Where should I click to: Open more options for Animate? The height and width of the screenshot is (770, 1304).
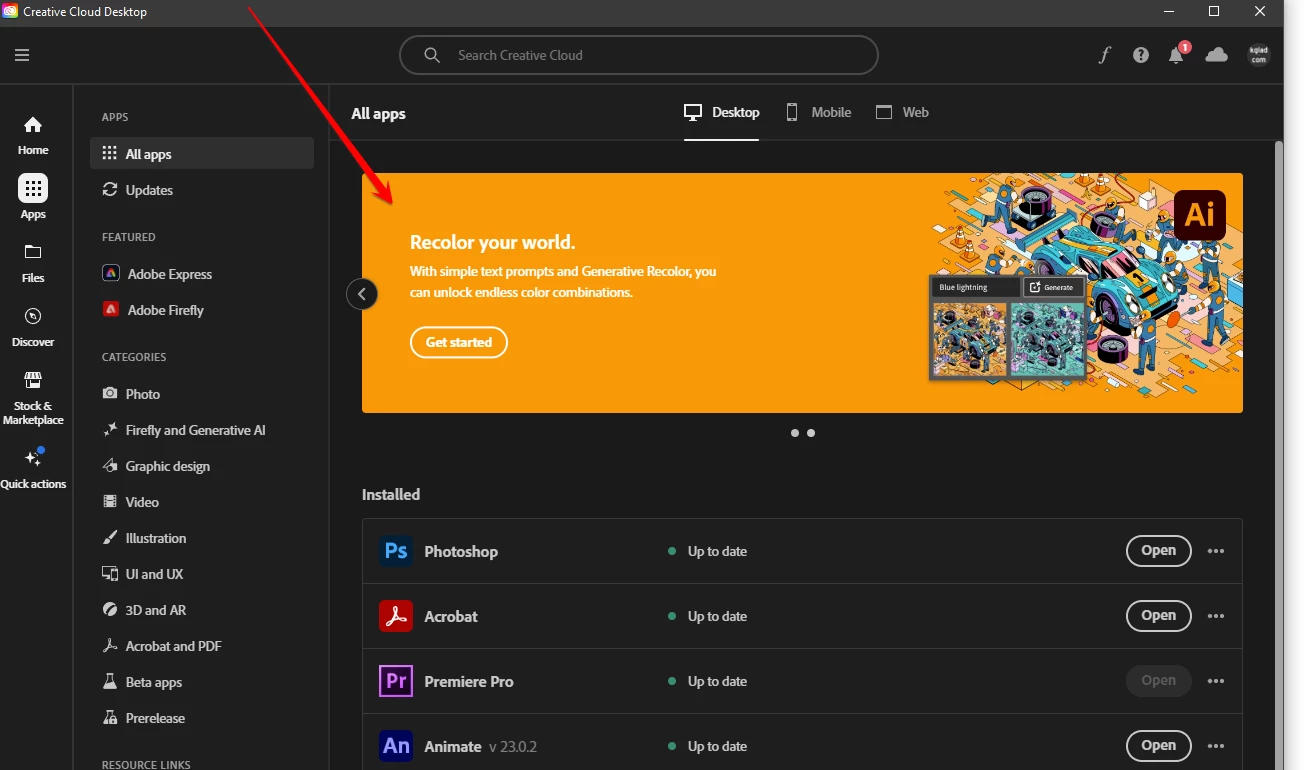coord(1216,746)
